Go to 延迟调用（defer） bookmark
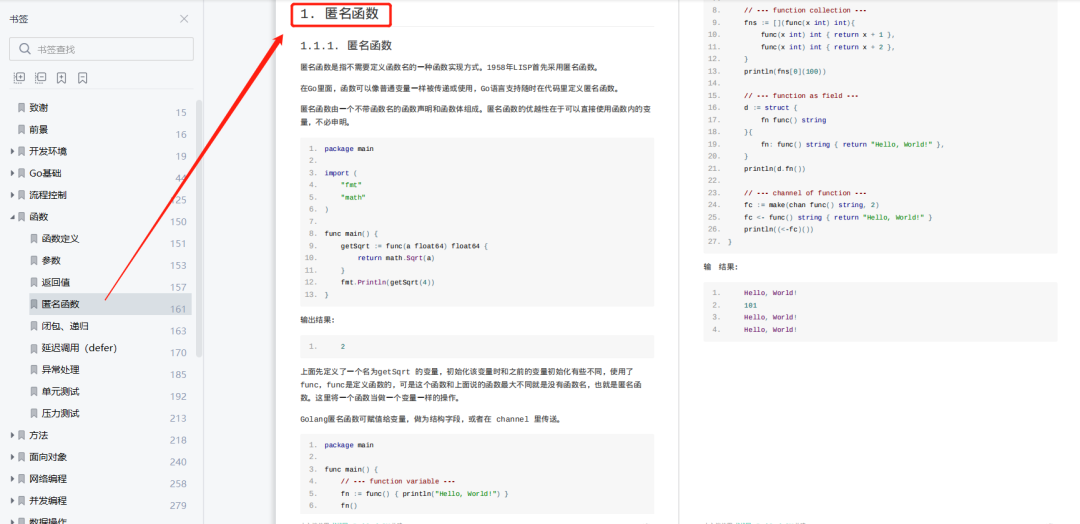Viewport: 1080px width, 524px height. 79,348
